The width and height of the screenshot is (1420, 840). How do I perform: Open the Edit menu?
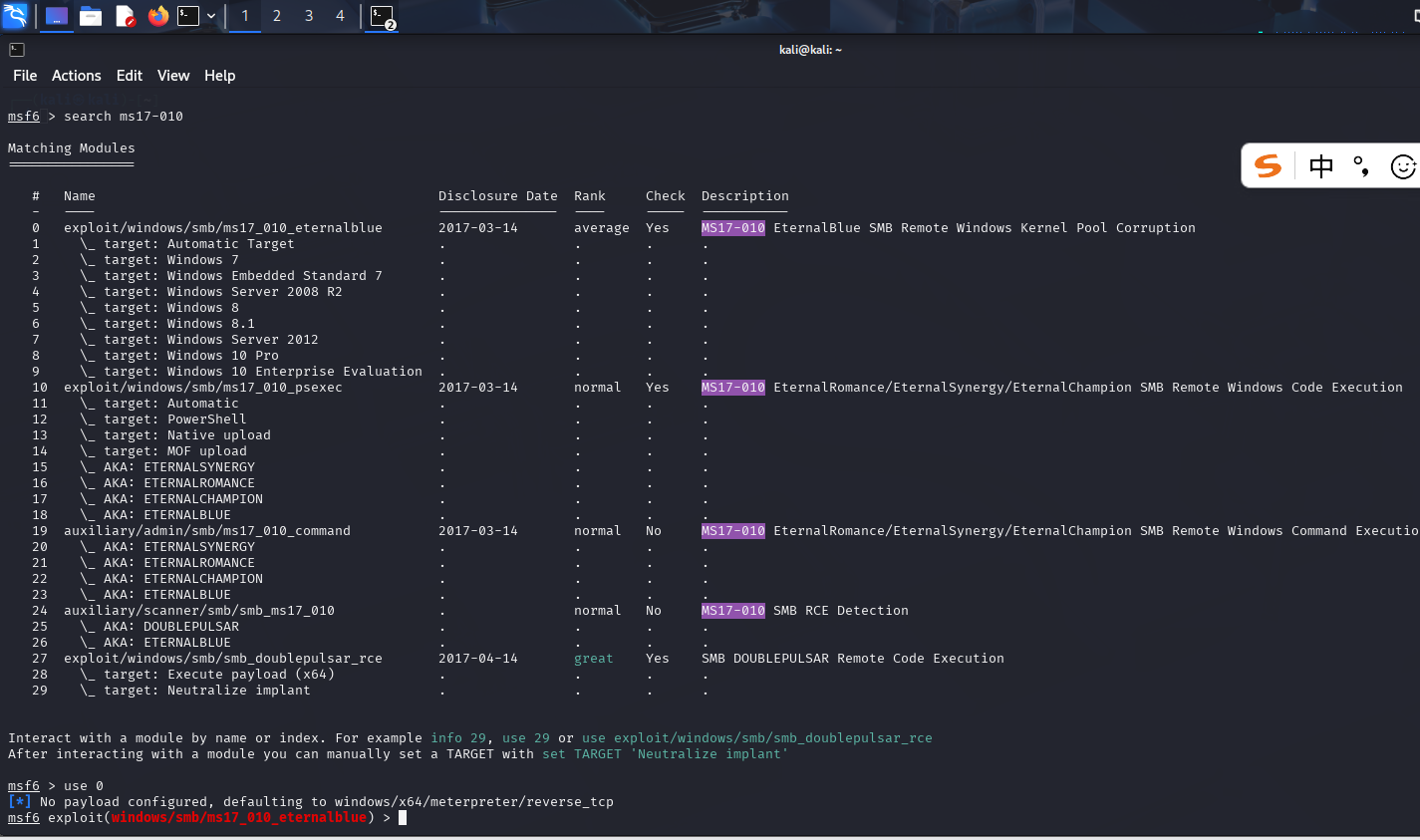(130, 76)
